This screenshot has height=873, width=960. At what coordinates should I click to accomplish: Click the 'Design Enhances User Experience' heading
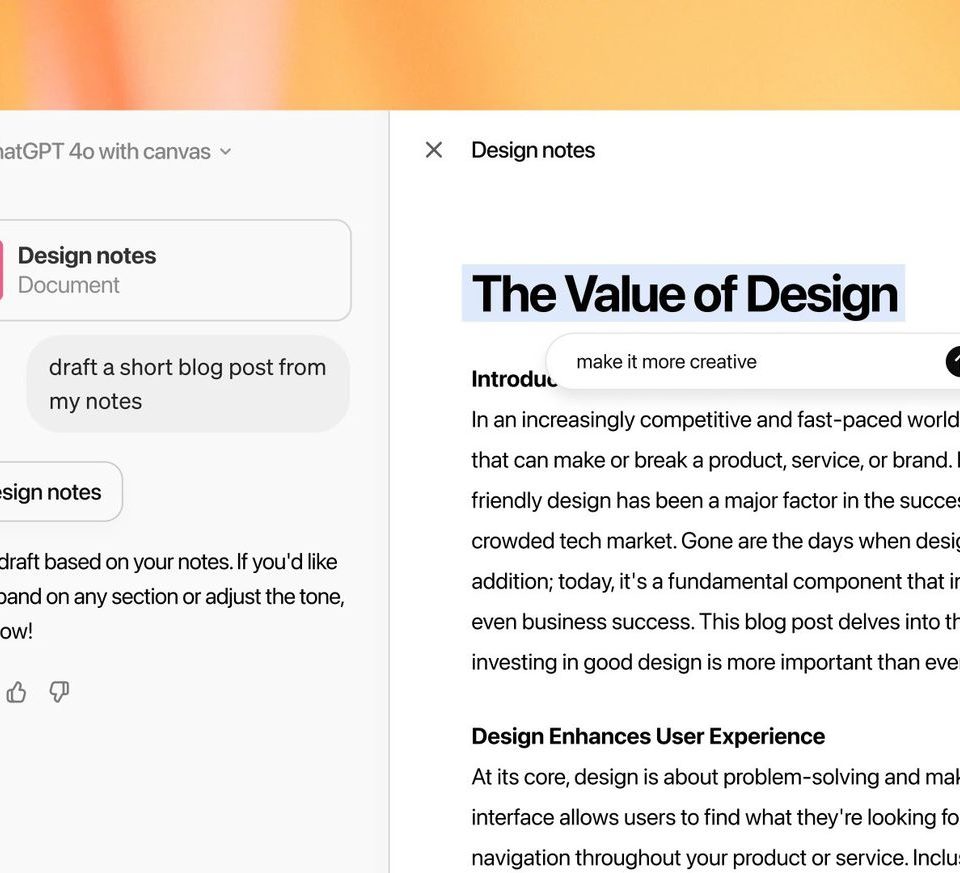[648, 737]
